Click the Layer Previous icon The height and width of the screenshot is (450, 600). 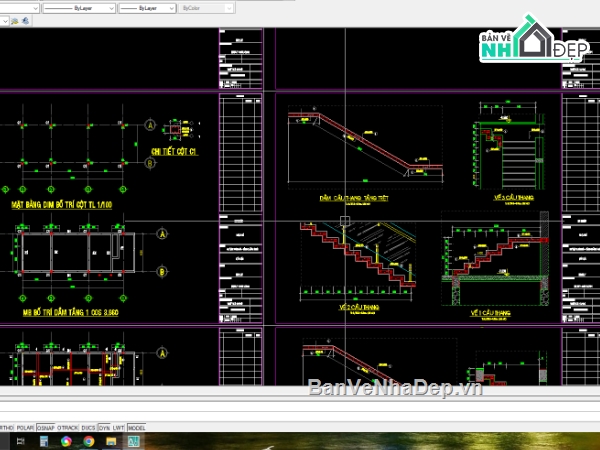coord(26,21)
